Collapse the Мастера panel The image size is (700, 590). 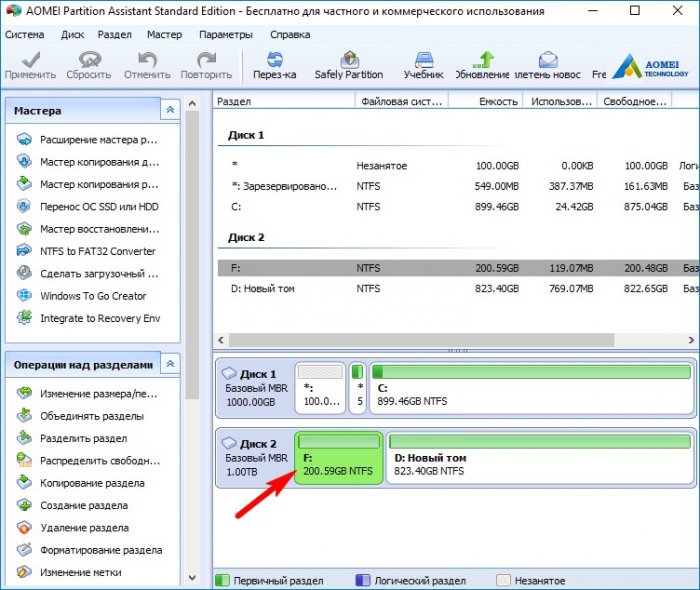coord(170,110)
